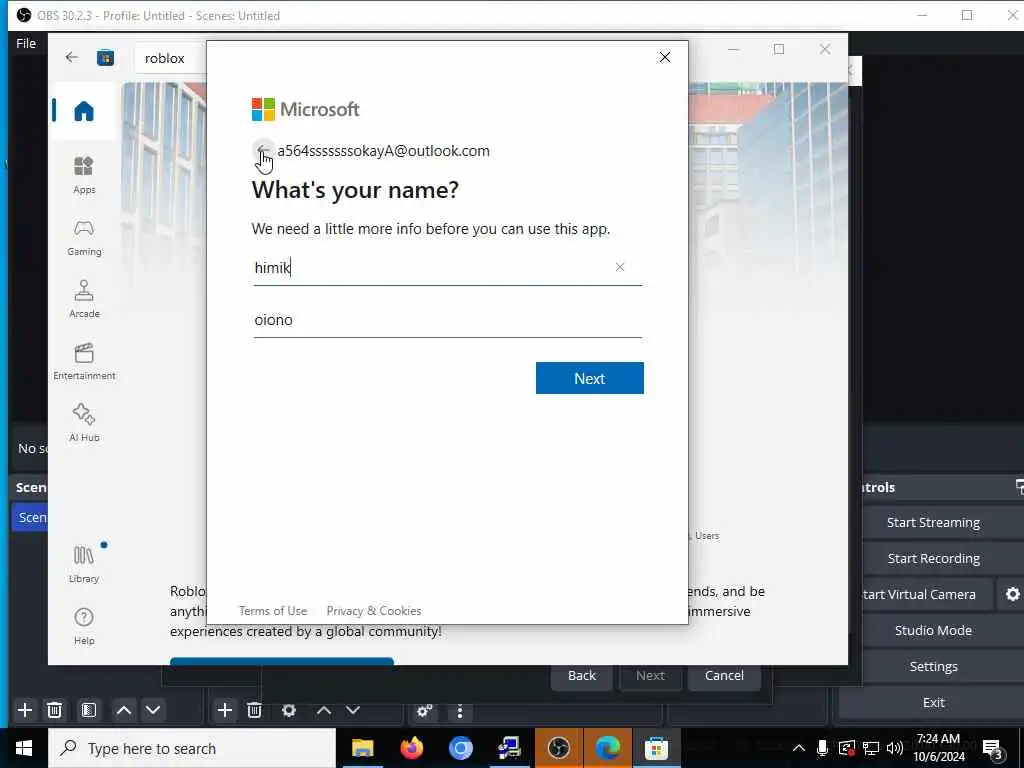1024x768 pixels.
Task: Remove selected source with trash icon
Action: coord(255,710)
